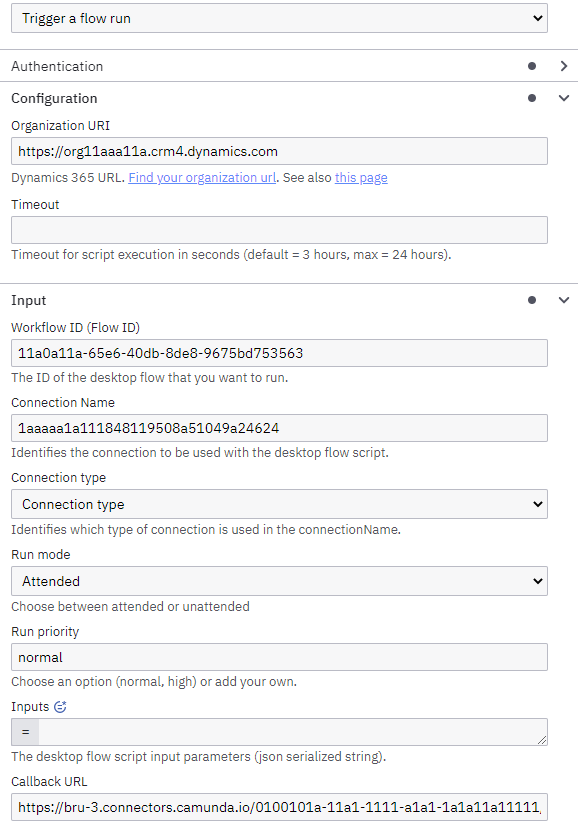Image resolution: width=578 pixels, height=826 pixels.
Task: Toggle FEEL expression mode on the Inputs field
Action: point(61,706)
